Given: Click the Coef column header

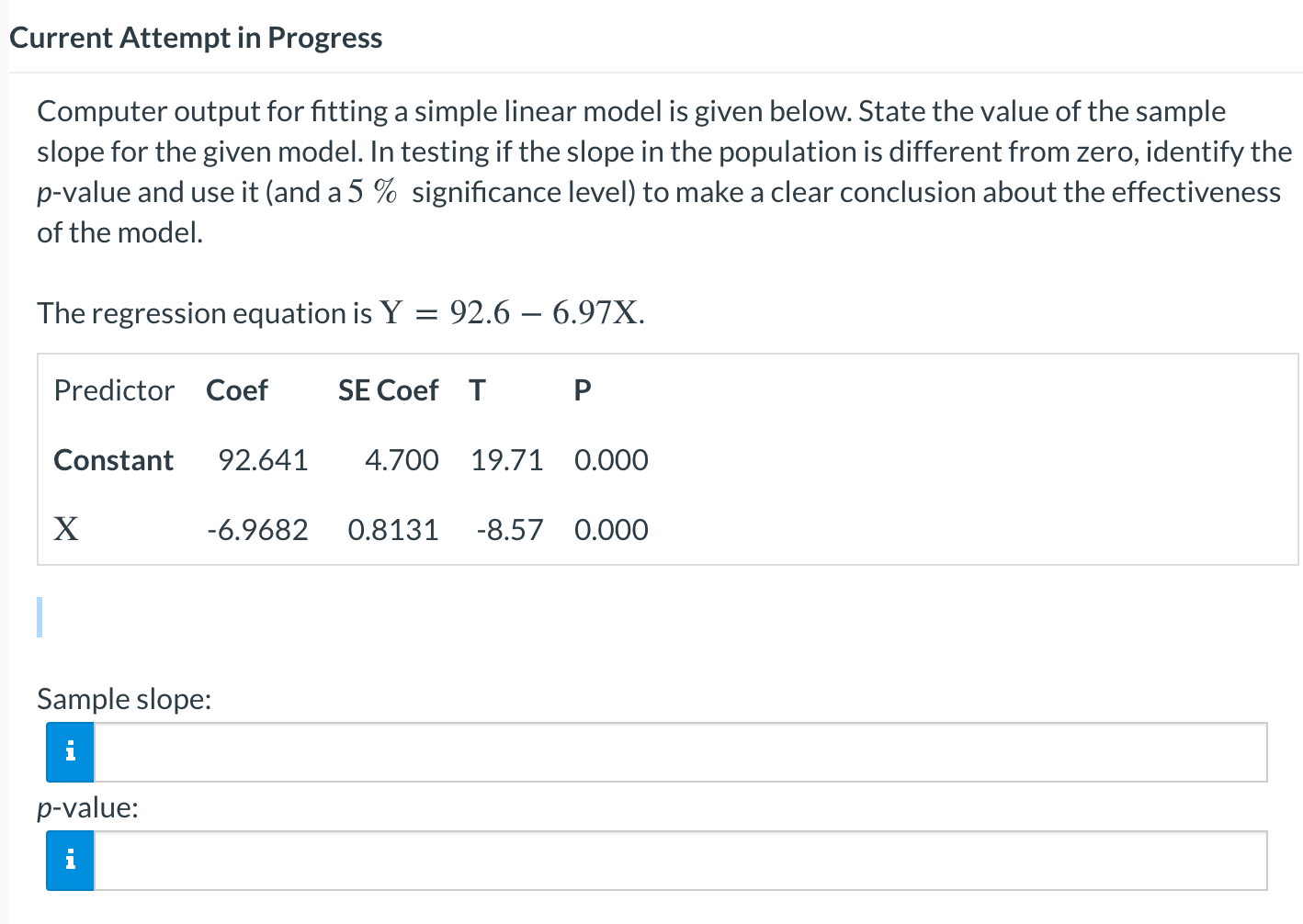Looking at the screenshot, I should (x=237, y=389).
